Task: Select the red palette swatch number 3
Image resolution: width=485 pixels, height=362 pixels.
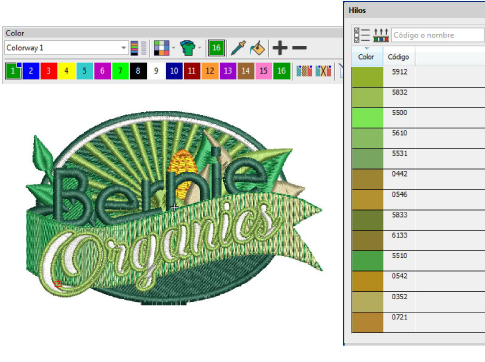Action: (49, 71)
